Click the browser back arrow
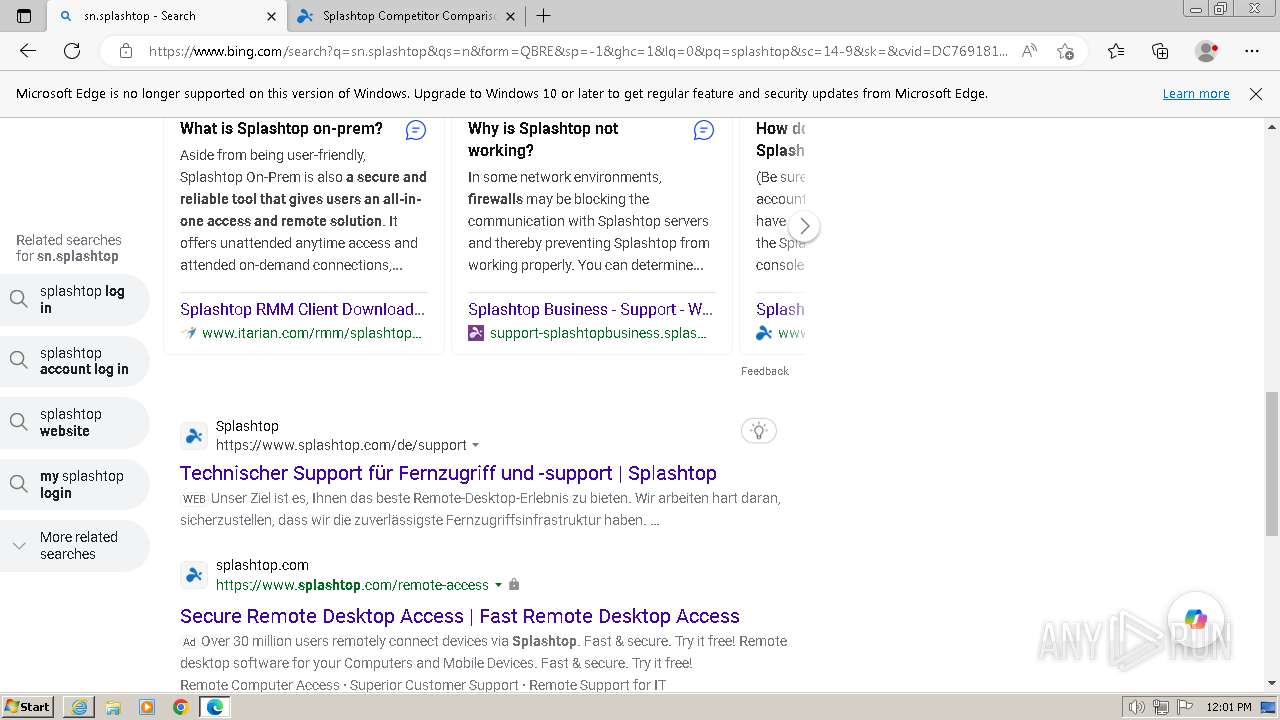Screen dimensions: 1280x720 (x=28, y=51)
